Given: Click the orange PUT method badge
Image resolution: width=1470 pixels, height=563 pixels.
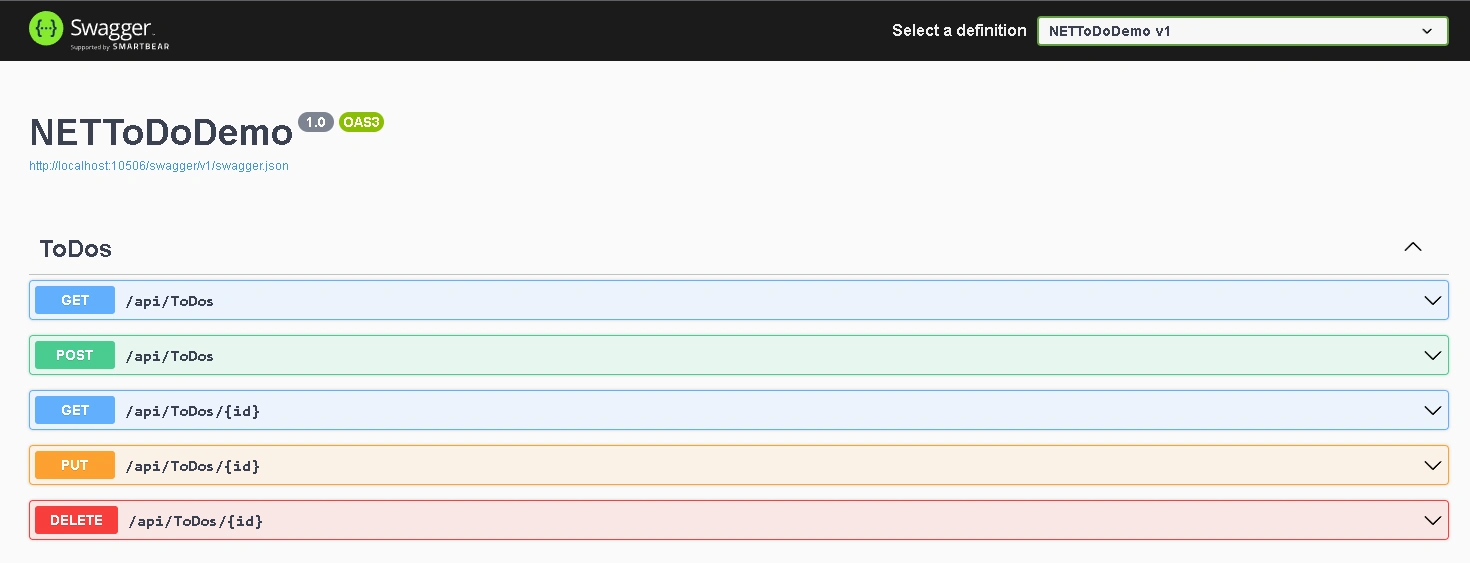Looking at the screenshot, I should [75, 465].
